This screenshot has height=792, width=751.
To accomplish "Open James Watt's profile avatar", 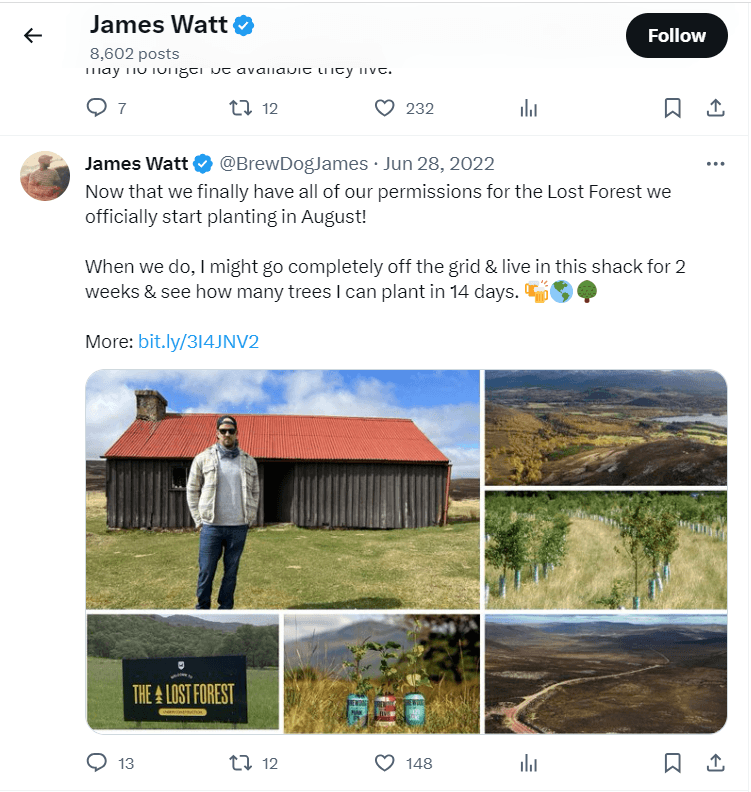I will point(45,176).
